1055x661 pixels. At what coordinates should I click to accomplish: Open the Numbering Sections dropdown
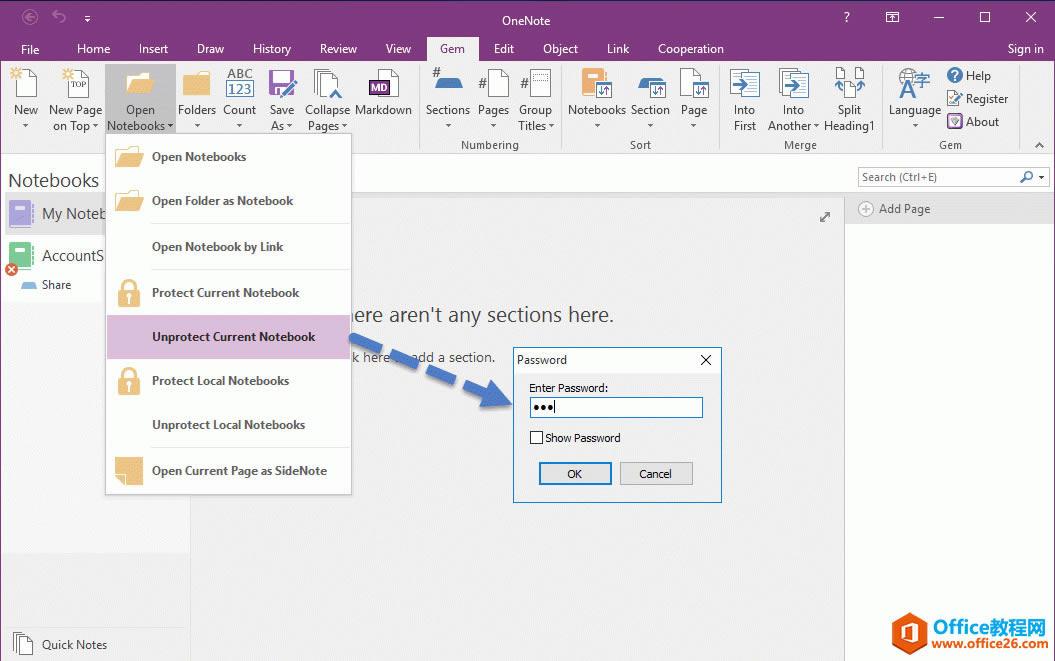point(447,126)
